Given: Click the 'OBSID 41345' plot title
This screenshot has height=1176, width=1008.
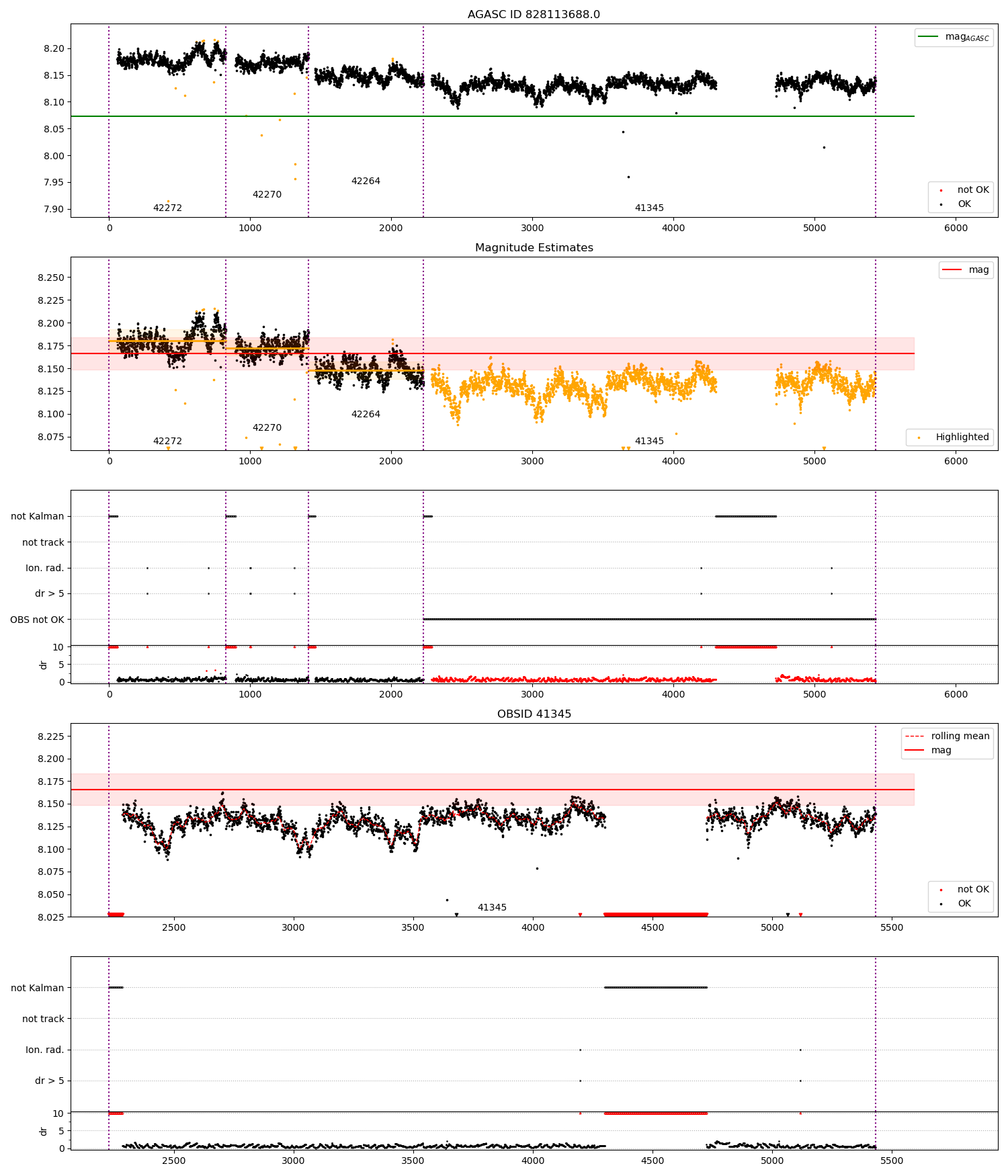Looking at the screenshot, I should pos(534,714).
